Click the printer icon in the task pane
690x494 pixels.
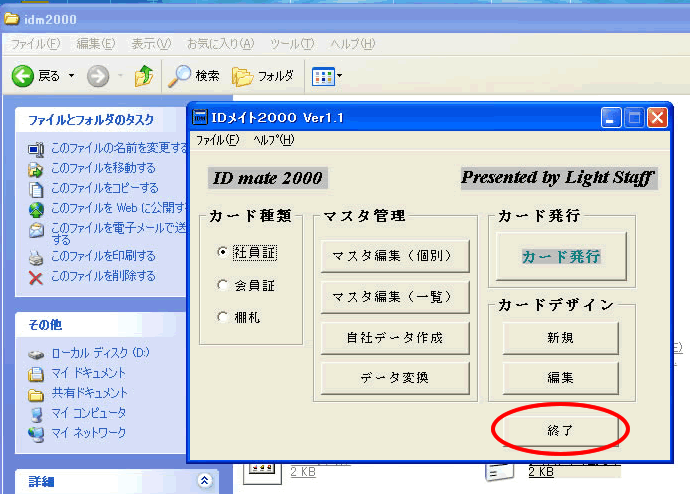point(36,258)
